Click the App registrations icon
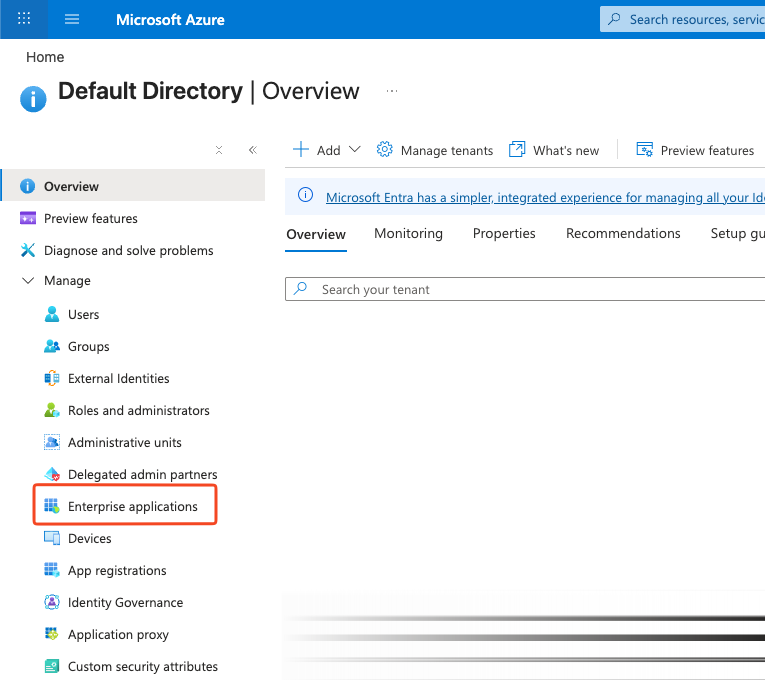765x680 pixels. 52,570
